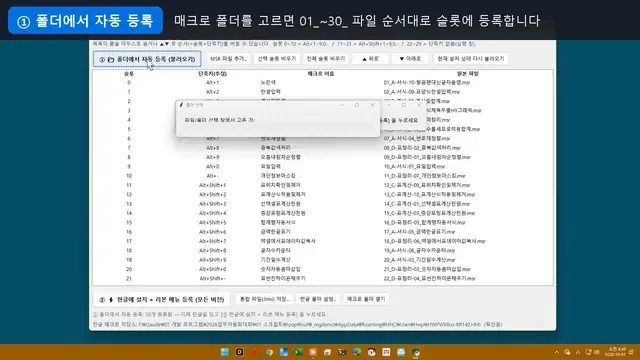Click the 매크로 이름 column header

click(321, 74)
